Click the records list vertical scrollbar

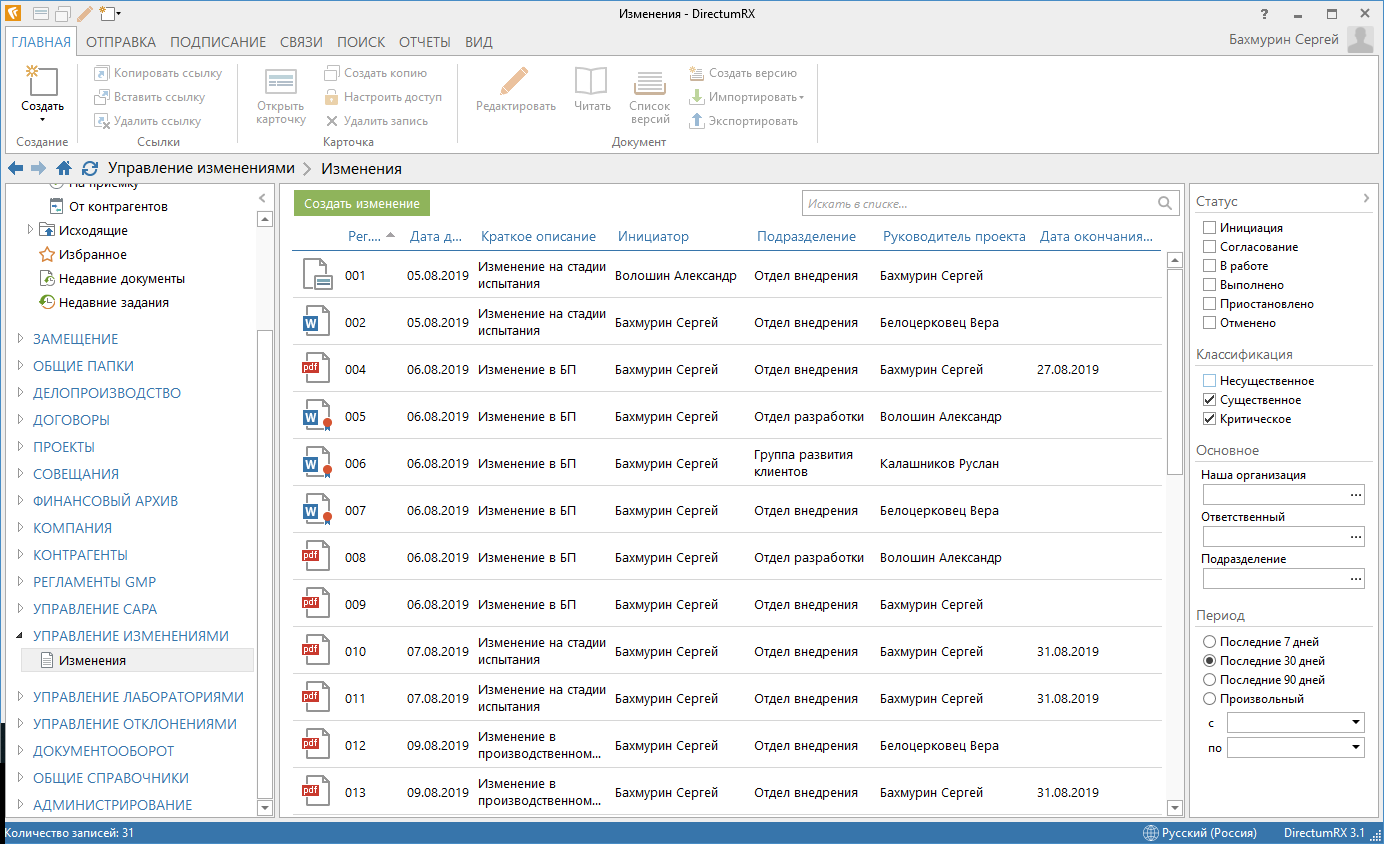tap(1175, 372)
